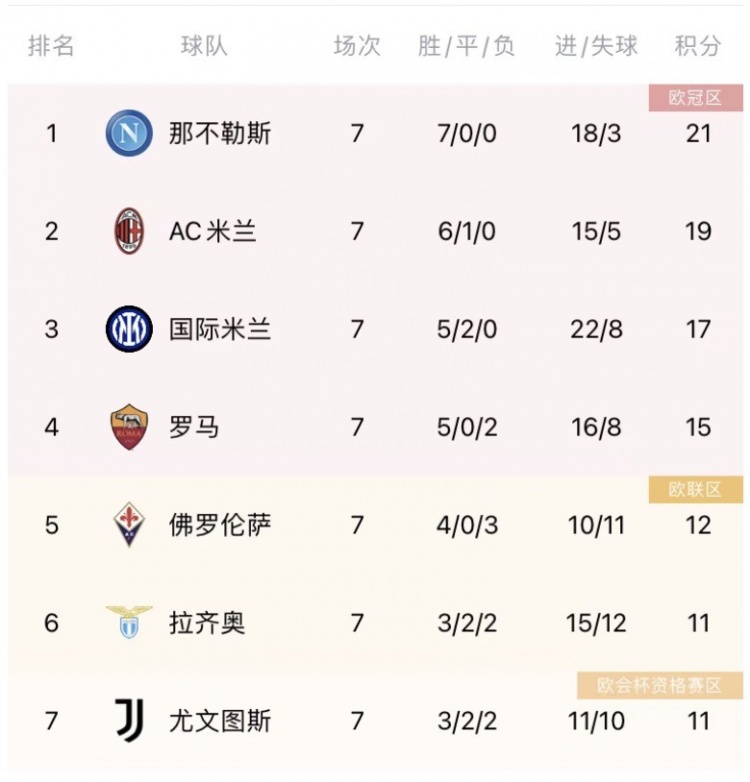Click the 欧冠区 zone label
Image resolution: width=750 pixels, height=782 pixels.
[x=696, y=98]
